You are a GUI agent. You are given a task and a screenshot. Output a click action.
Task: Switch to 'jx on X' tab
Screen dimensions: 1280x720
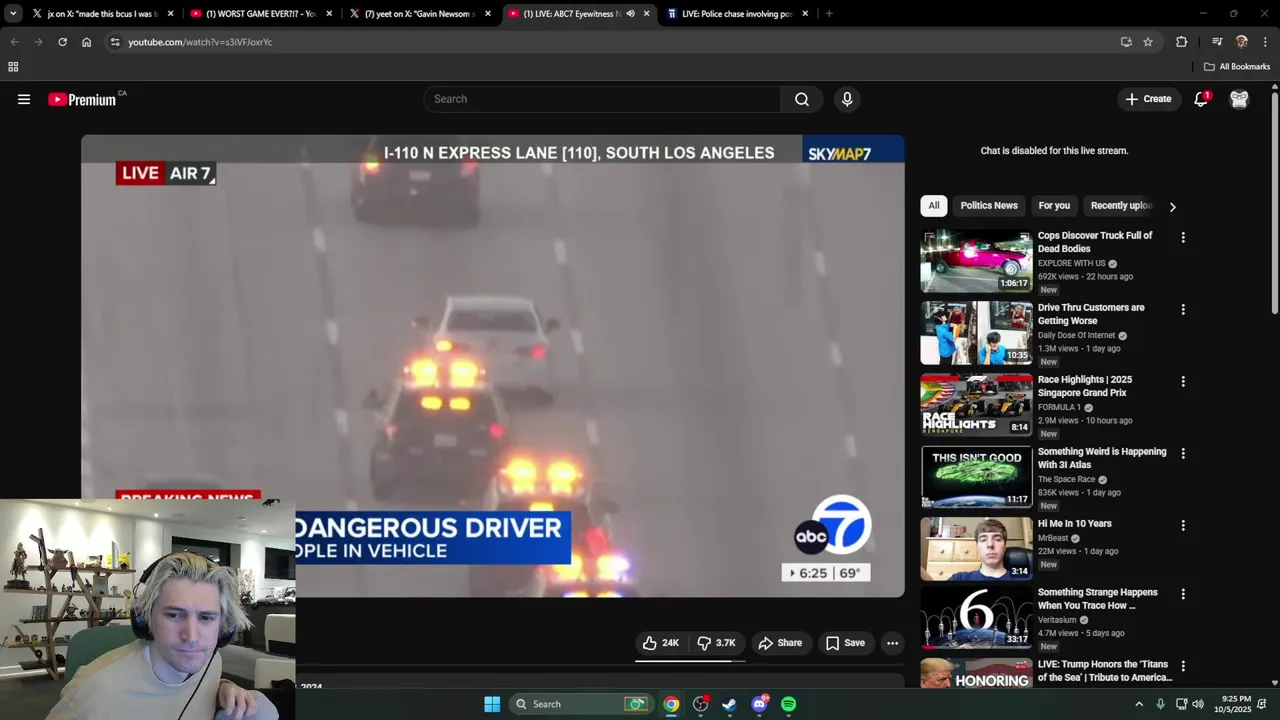point(103,14)
